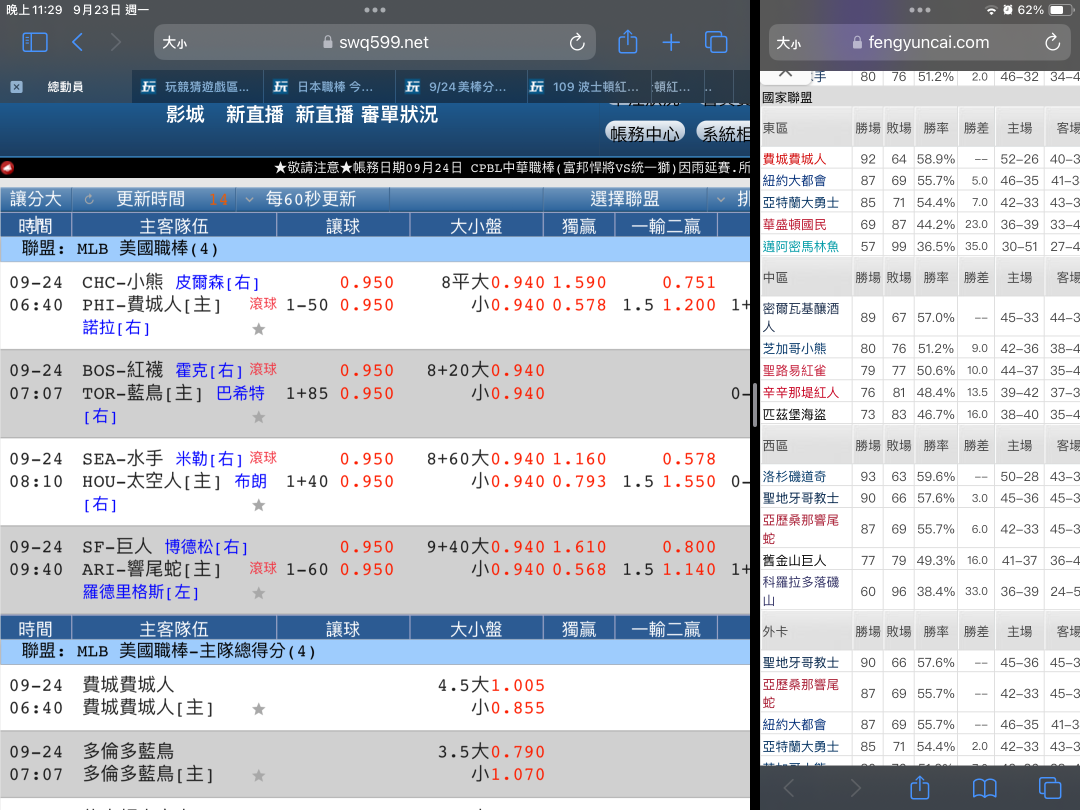The image size is (1080, 810).
Task: Open the 邁阿密馬林魚 team link in the standings
Action: pos(800,247)
